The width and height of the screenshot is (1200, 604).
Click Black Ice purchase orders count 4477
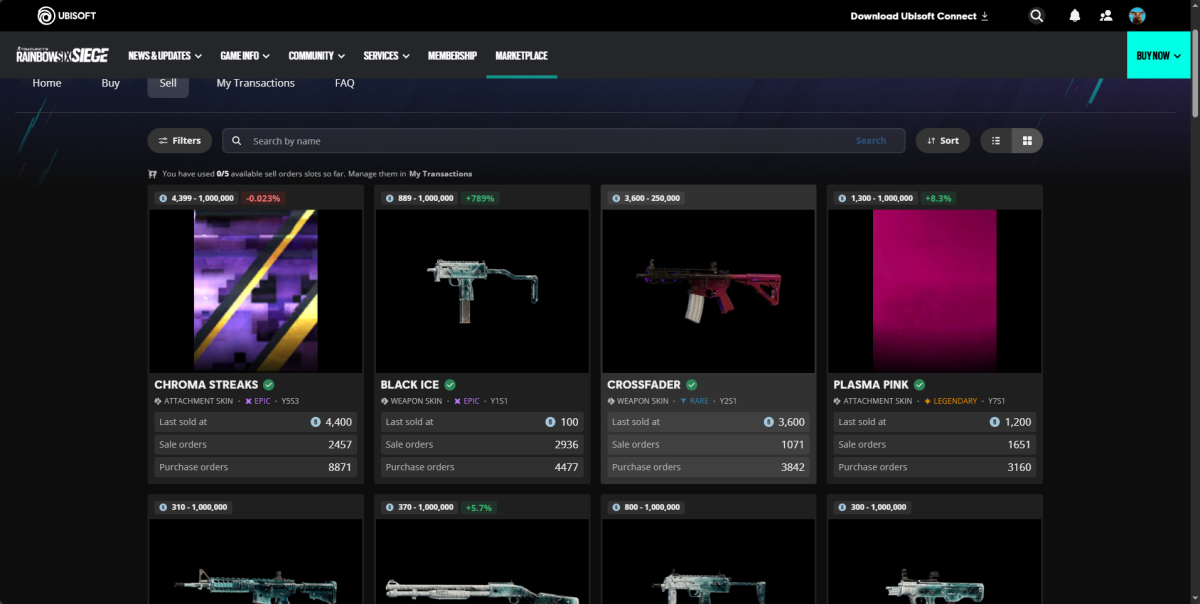566,467
